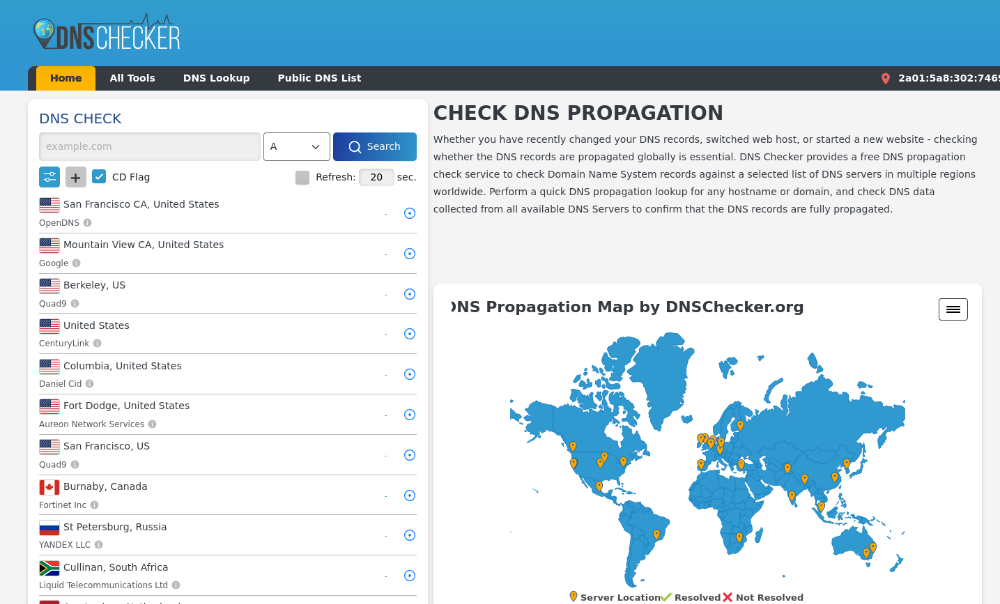Click the DNS Checker logo
The height and width of the screenshot is (604, 1000).
click(x=107, y=33)
